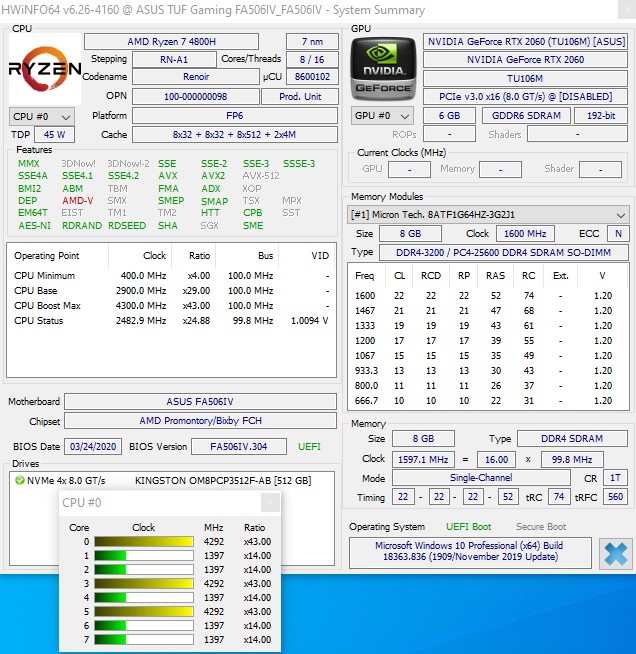The height and width of the screenshot is (654, 636).
Task: Click the TDP 45 W field
Action: tap(55, 135)
